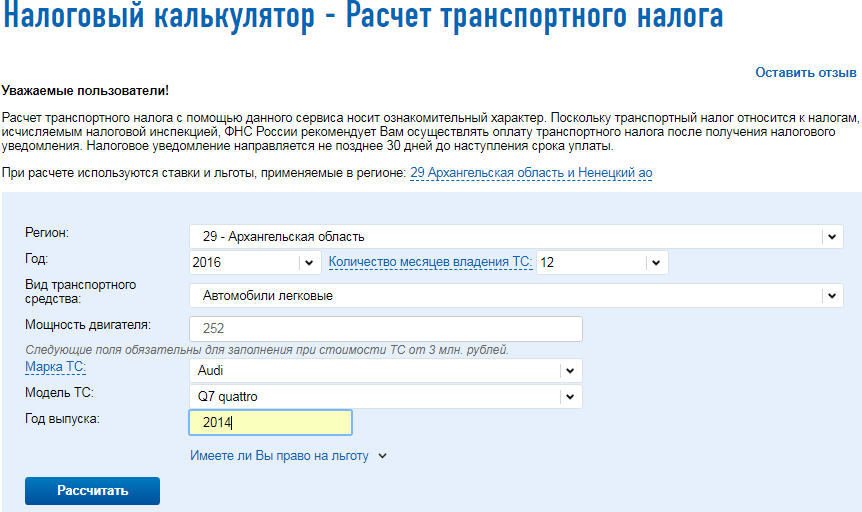Click the Q7 quattro model combo box
This screenshot has width=862, height=512.
[x=385, y=397]
